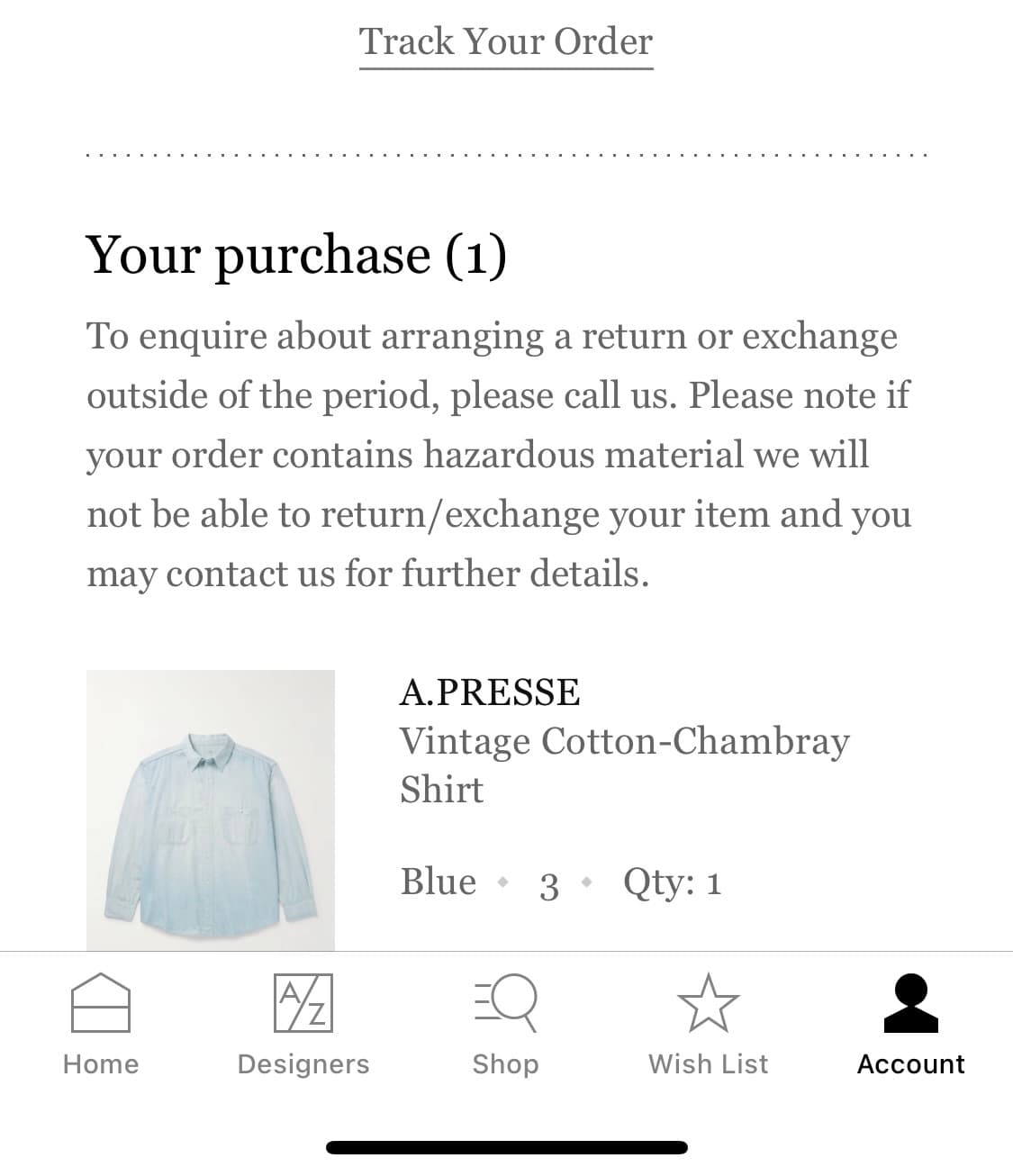Open the Designers A/Z icon

tap(303, 1003)
